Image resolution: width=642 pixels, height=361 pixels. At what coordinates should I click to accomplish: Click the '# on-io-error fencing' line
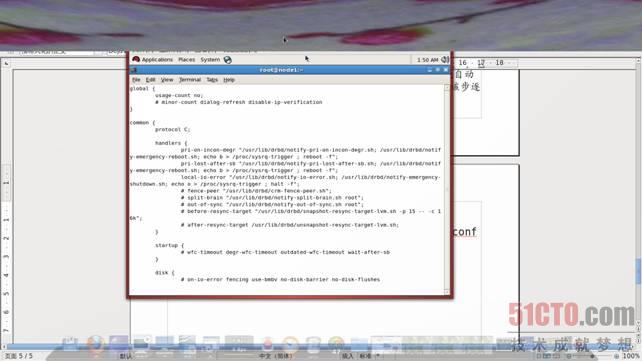click(280, 280)
